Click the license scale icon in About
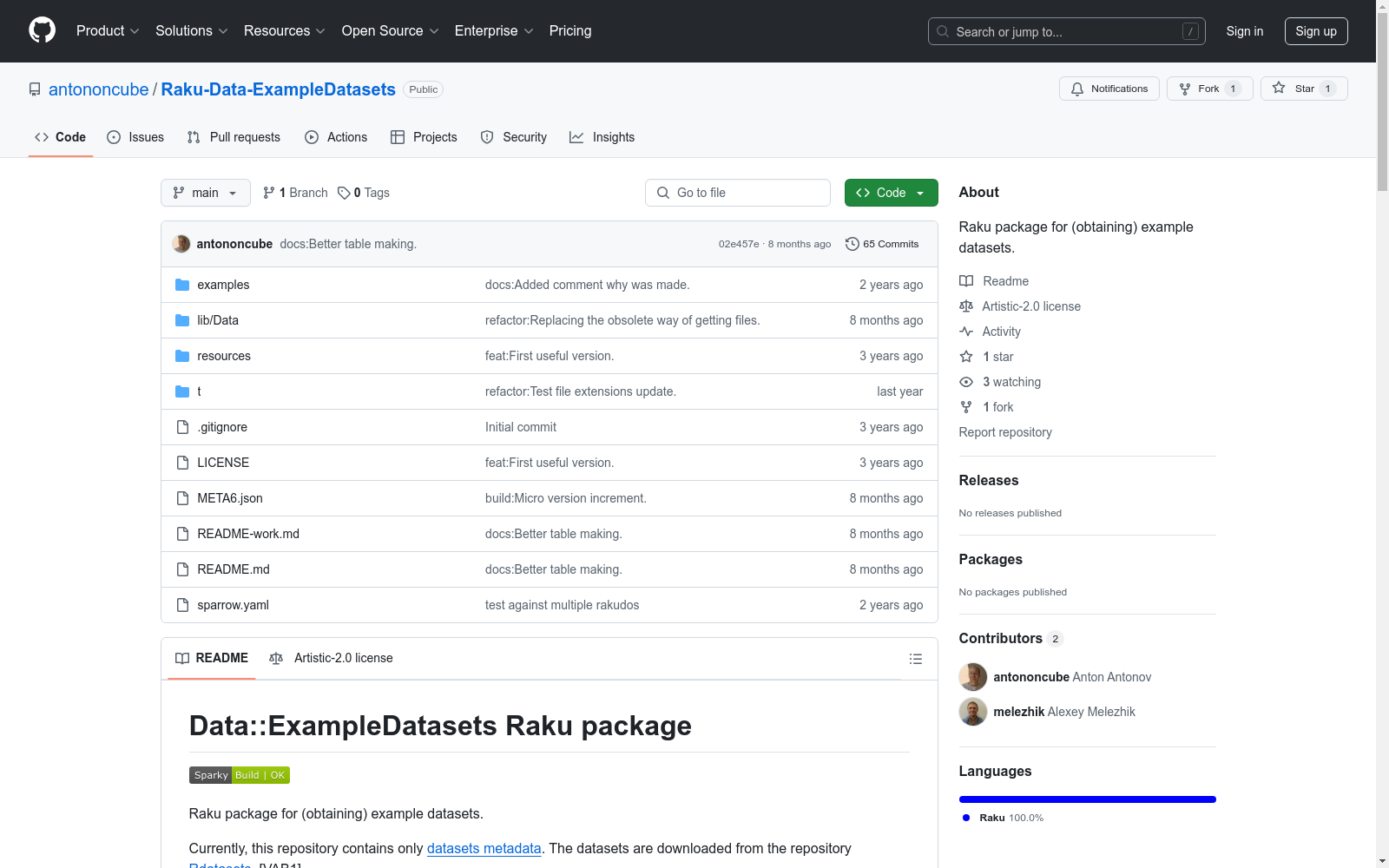The width and height of the screenshot is (1389, 868). click(x=966, y=306)
